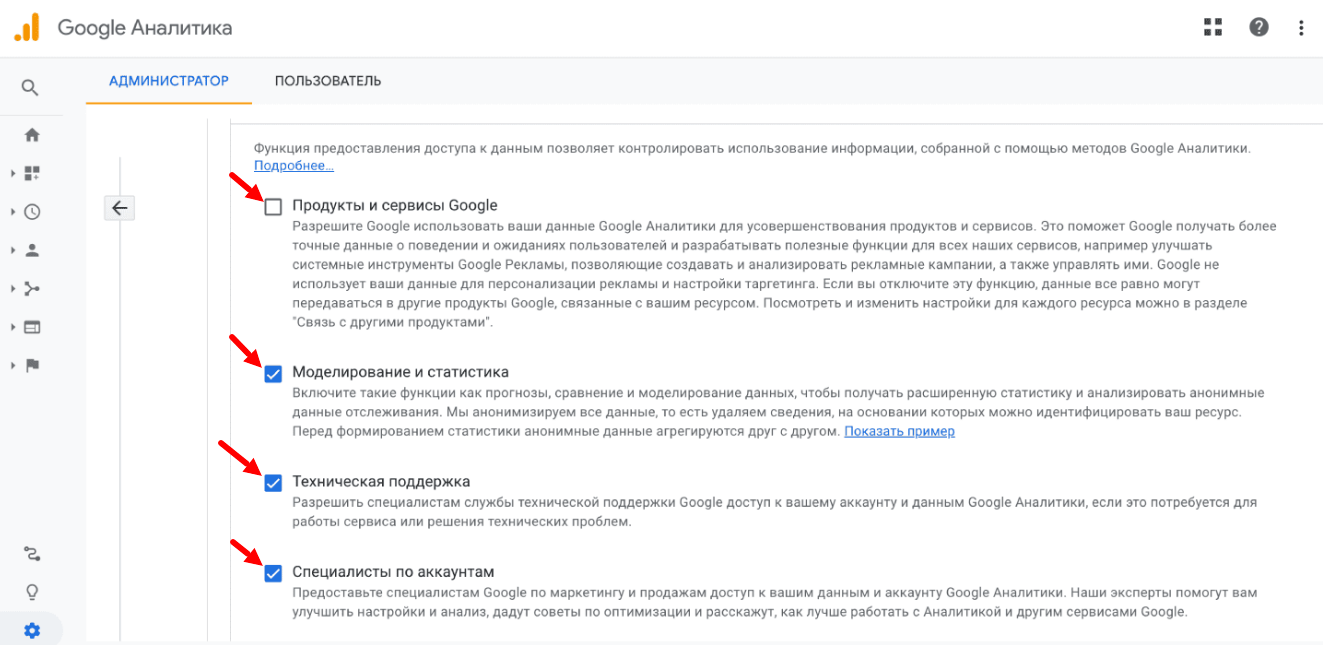This screenshot has width=1323, height=645.
Task: Uncheck the 'Техническая поддержка' checkbox
Action: coord(273,483)
